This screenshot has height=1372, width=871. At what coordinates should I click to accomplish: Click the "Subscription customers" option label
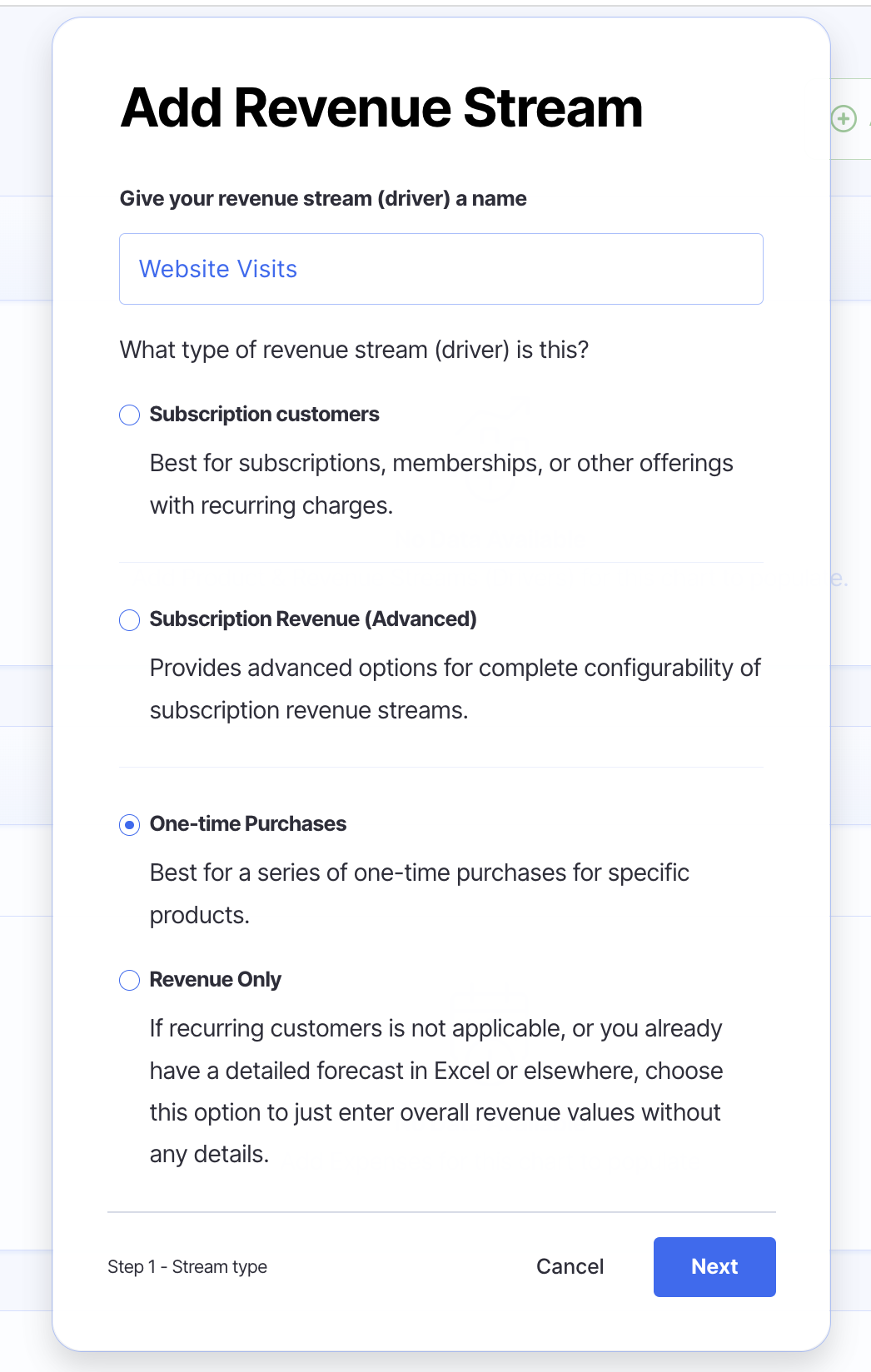point(264,415)
